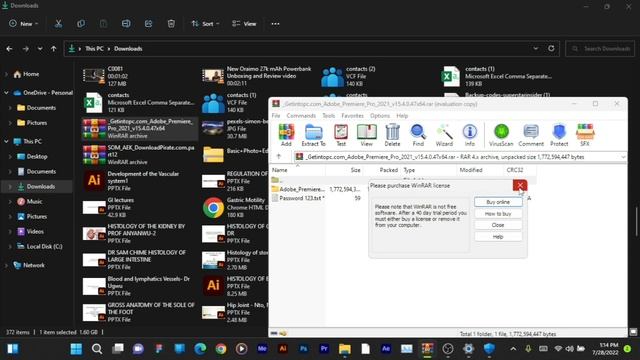Image resolution: width=640 pixels, height=360 pixels.
Task: Open See more options in Explorer
Action: pyautogui.click(x=276, y=24)
